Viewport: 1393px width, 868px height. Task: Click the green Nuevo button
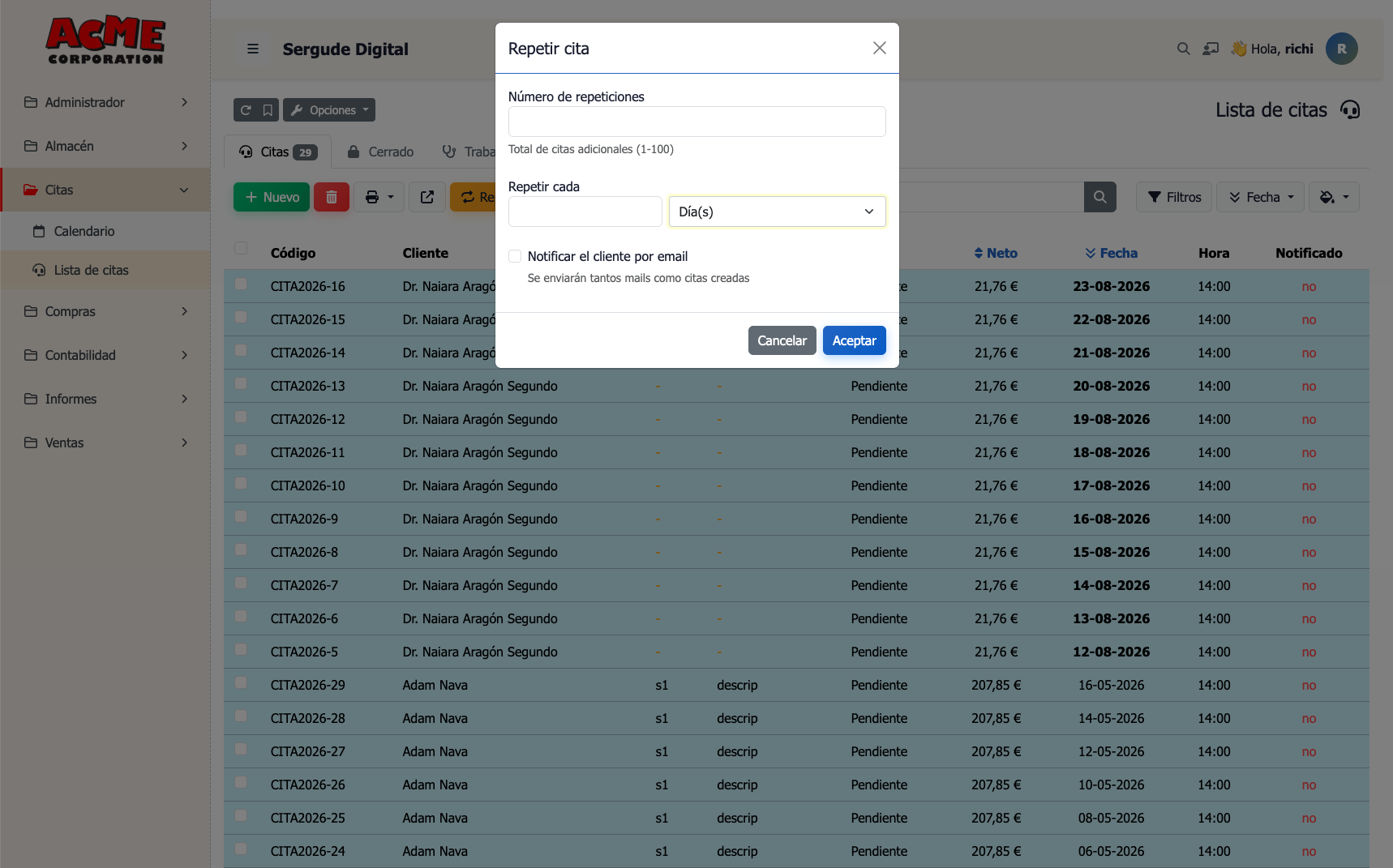point(272,197)
